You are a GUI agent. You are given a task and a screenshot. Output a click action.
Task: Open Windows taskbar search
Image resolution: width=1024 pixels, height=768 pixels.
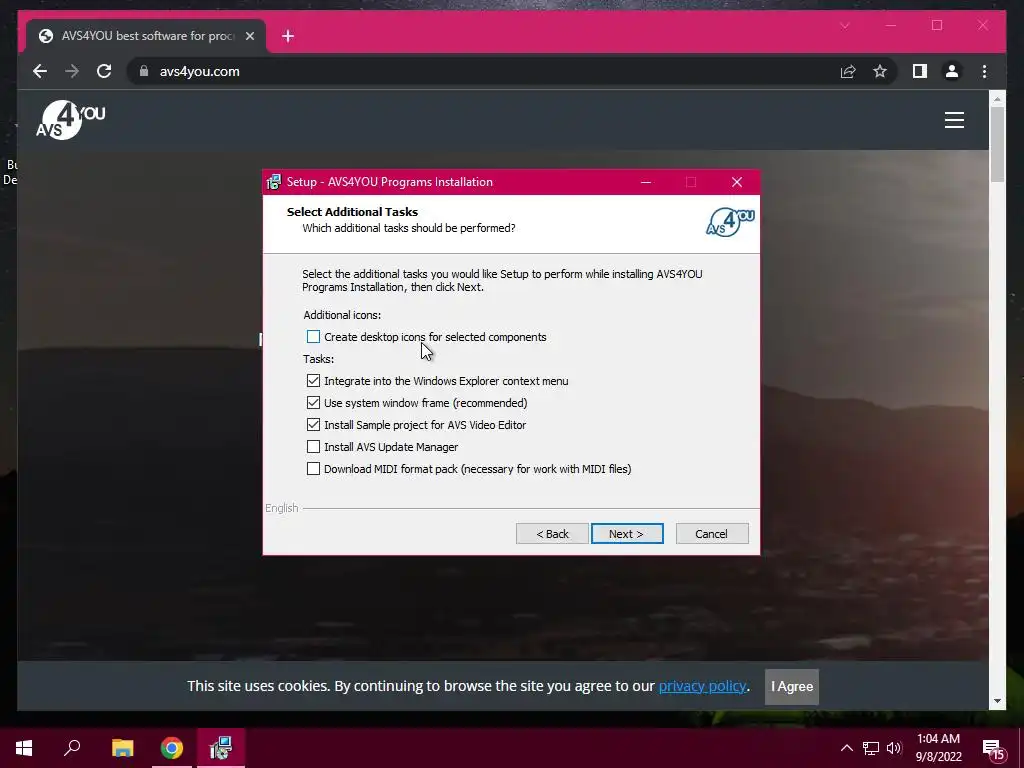click(x=72, y=748)
